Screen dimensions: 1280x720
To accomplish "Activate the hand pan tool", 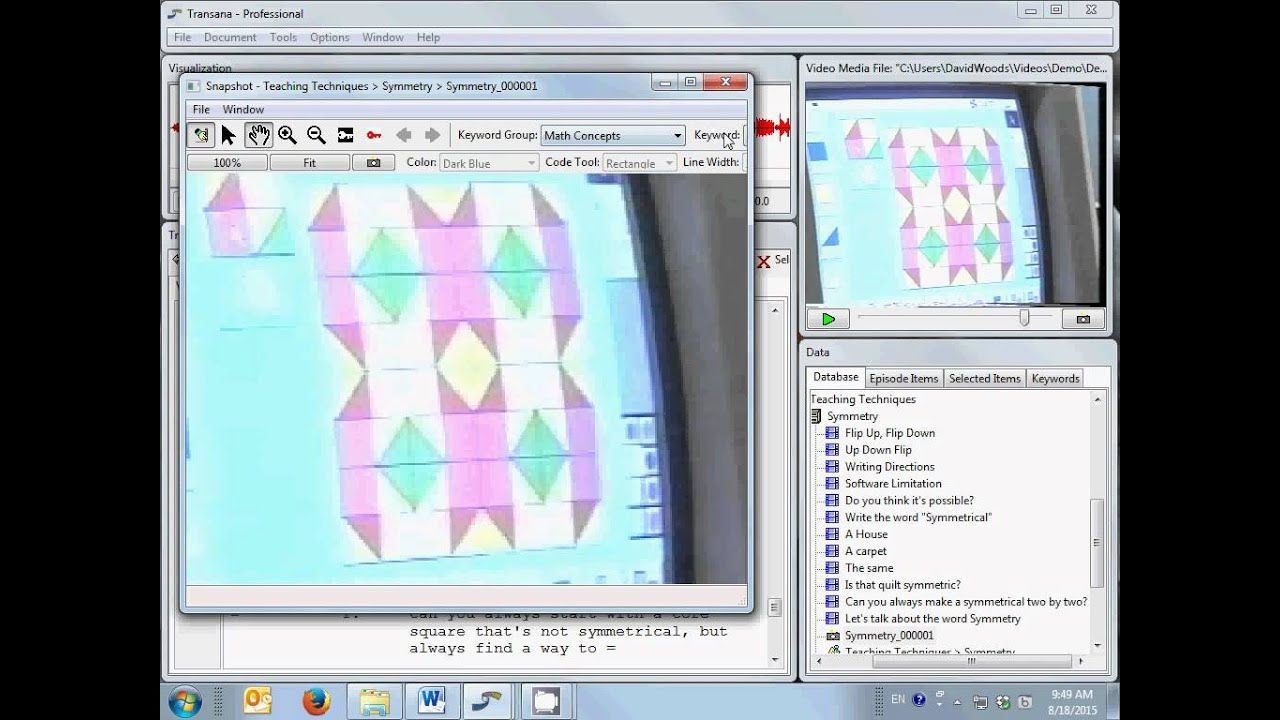I will coord(258,134).
